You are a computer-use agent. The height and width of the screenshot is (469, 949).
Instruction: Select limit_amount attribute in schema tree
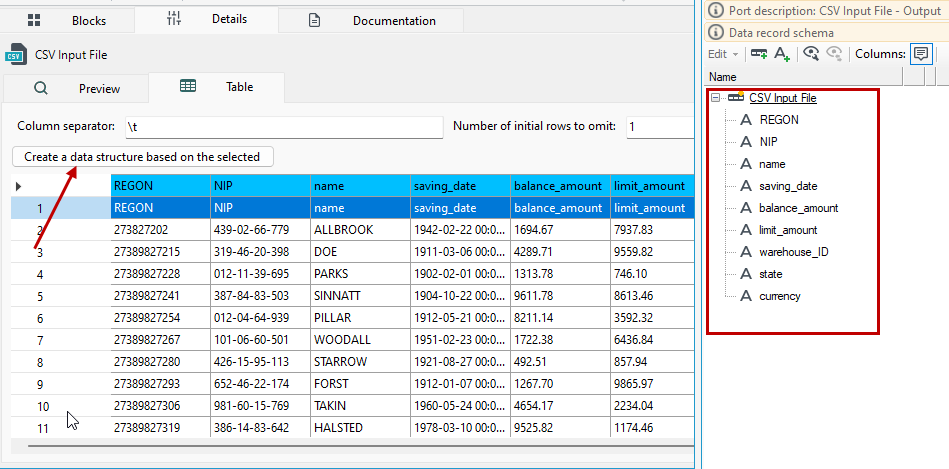[x=788, y=230]
